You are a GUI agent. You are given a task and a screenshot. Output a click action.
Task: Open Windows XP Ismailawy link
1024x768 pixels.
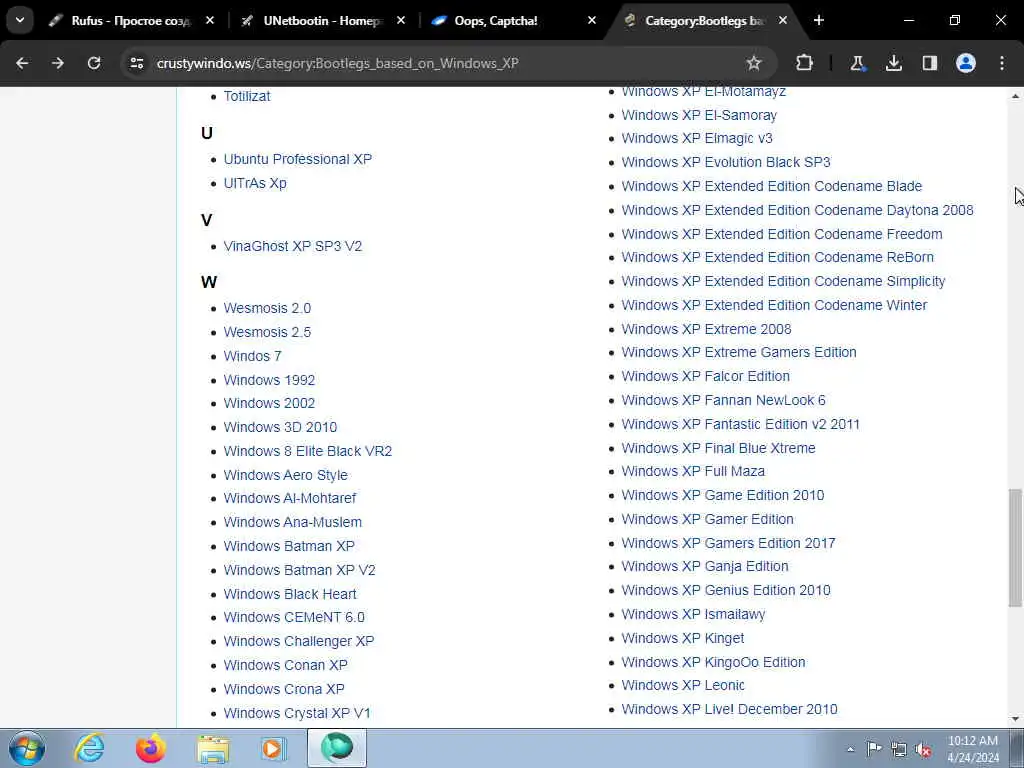[693, 615]
